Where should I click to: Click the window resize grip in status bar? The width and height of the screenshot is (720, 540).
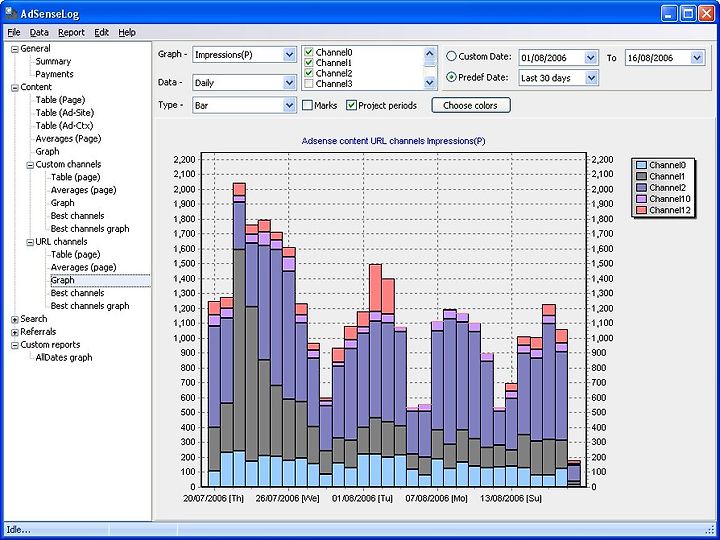710,530
